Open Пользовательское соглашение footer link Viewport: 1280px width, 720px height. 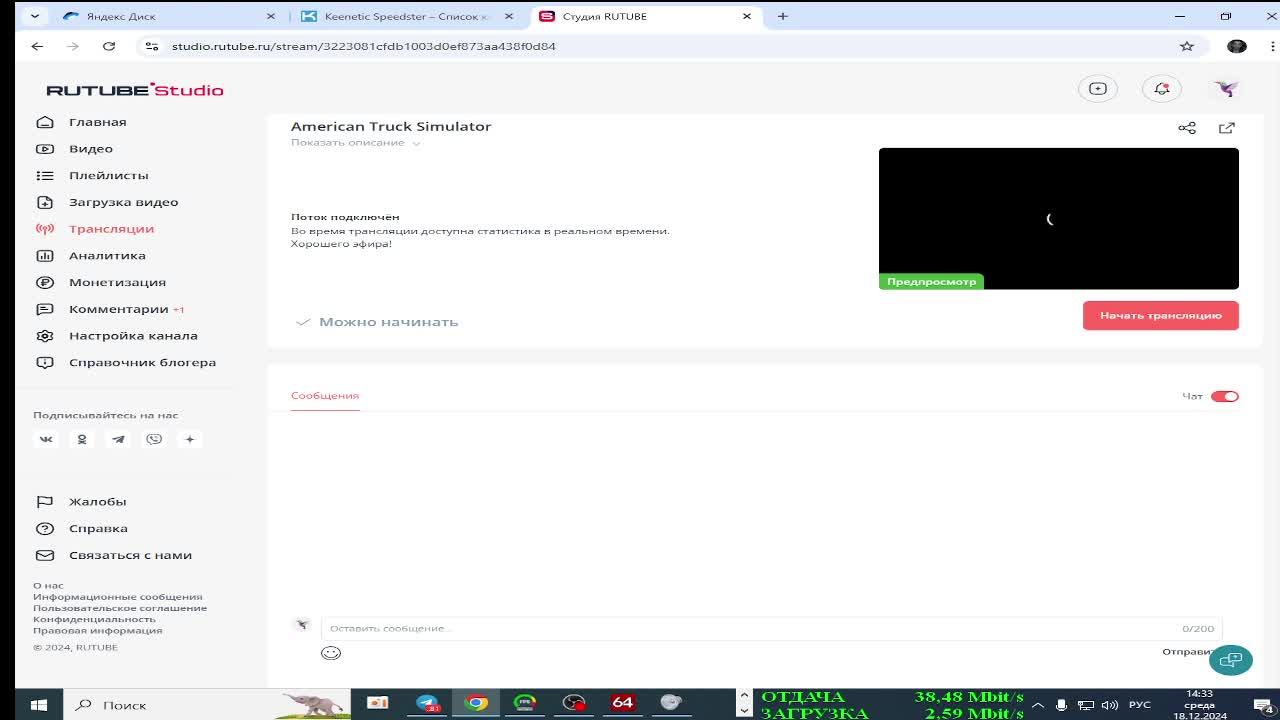coord(120,608)
